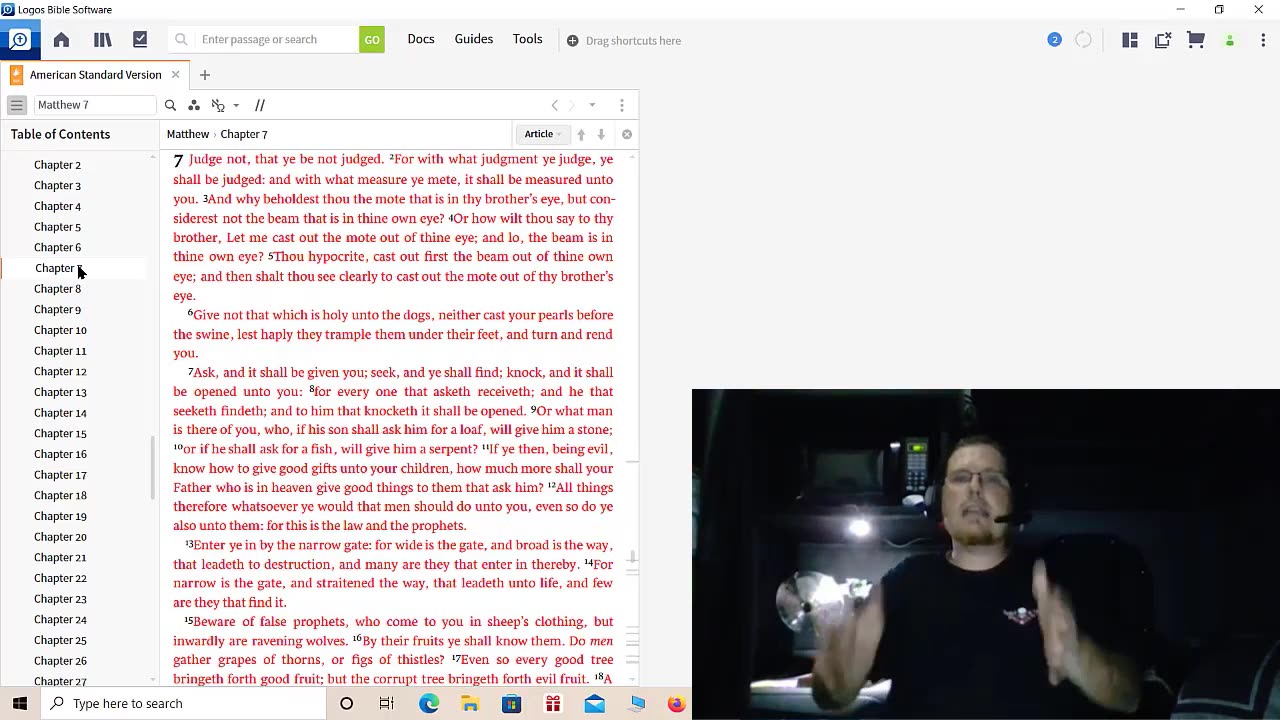This screenshot has height=720, width=1280.
Task: Open the Guides menu
Action: (474, 39)
